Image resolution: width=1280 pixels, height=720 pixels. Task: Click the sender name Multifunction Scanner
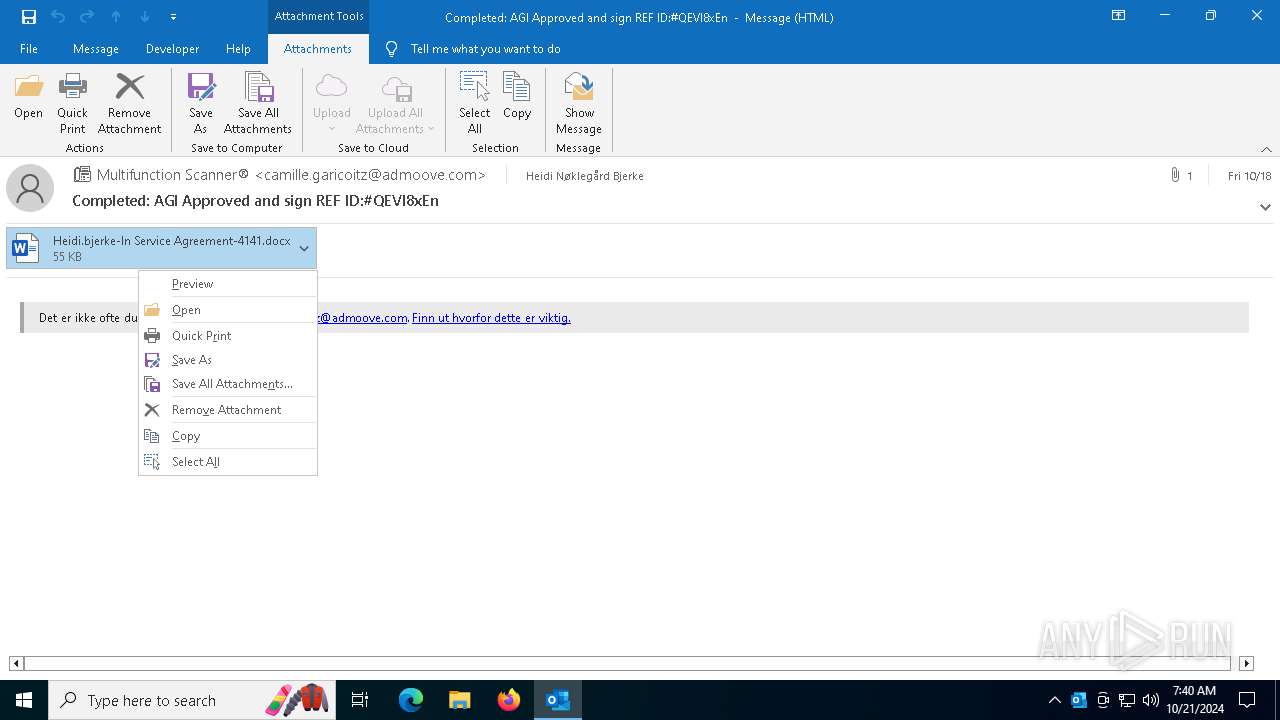[x=172, y=175]
